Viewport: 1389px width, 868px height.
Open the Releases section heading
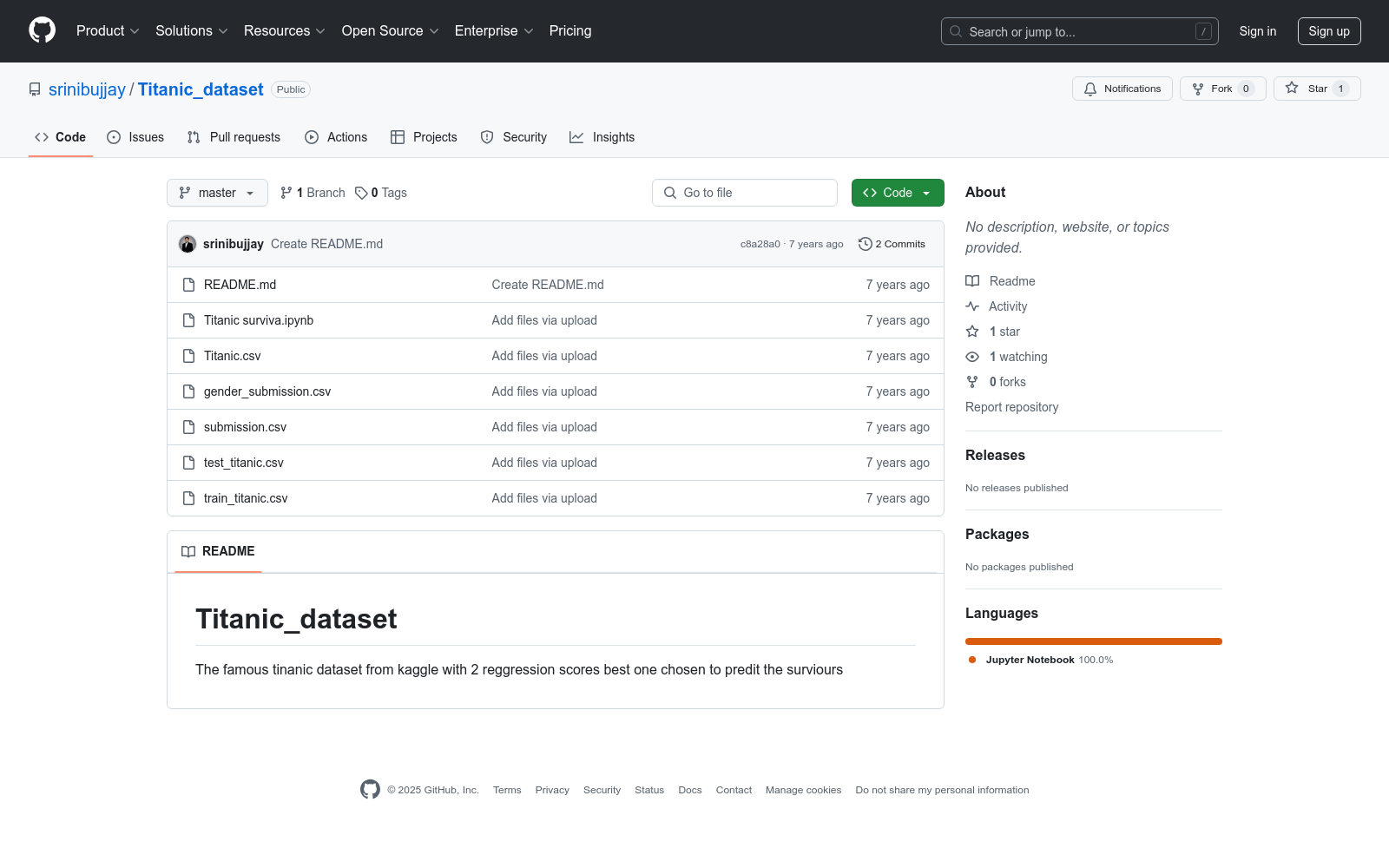[x=995, y=455]
